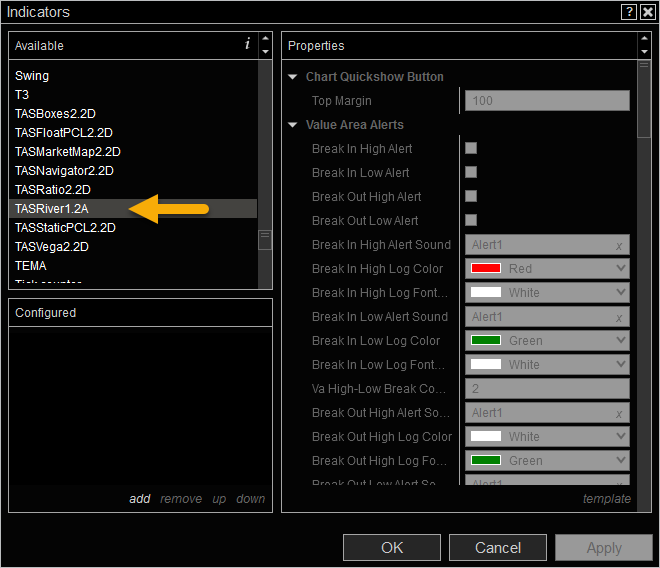Click the OK button
This screenshot has width=660, height=568.
click(392, 548)
